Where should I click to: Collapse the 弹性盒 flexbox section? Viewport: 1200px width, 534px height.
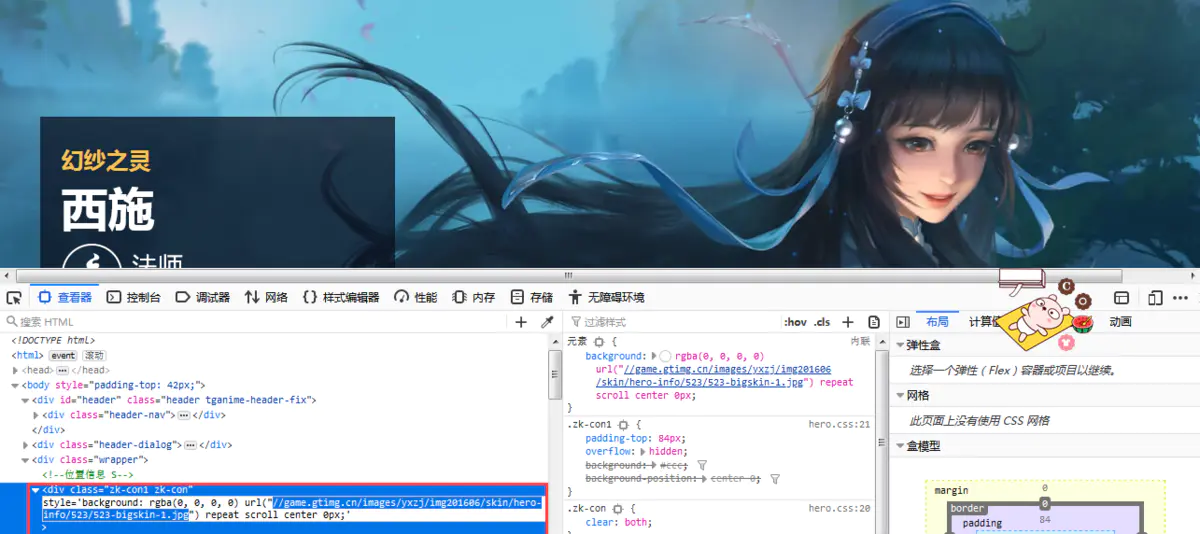[901, 345]
